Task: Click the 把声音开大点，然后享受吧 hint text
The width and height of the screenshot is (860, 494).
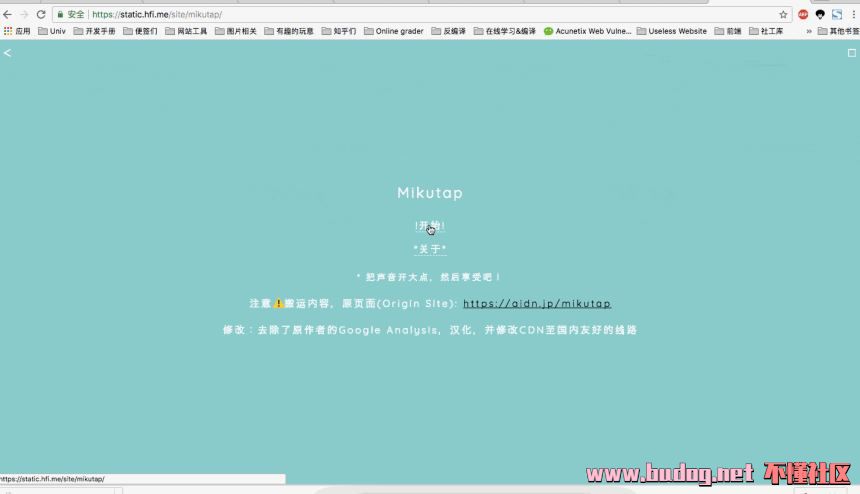Action: tap(428, 277)
